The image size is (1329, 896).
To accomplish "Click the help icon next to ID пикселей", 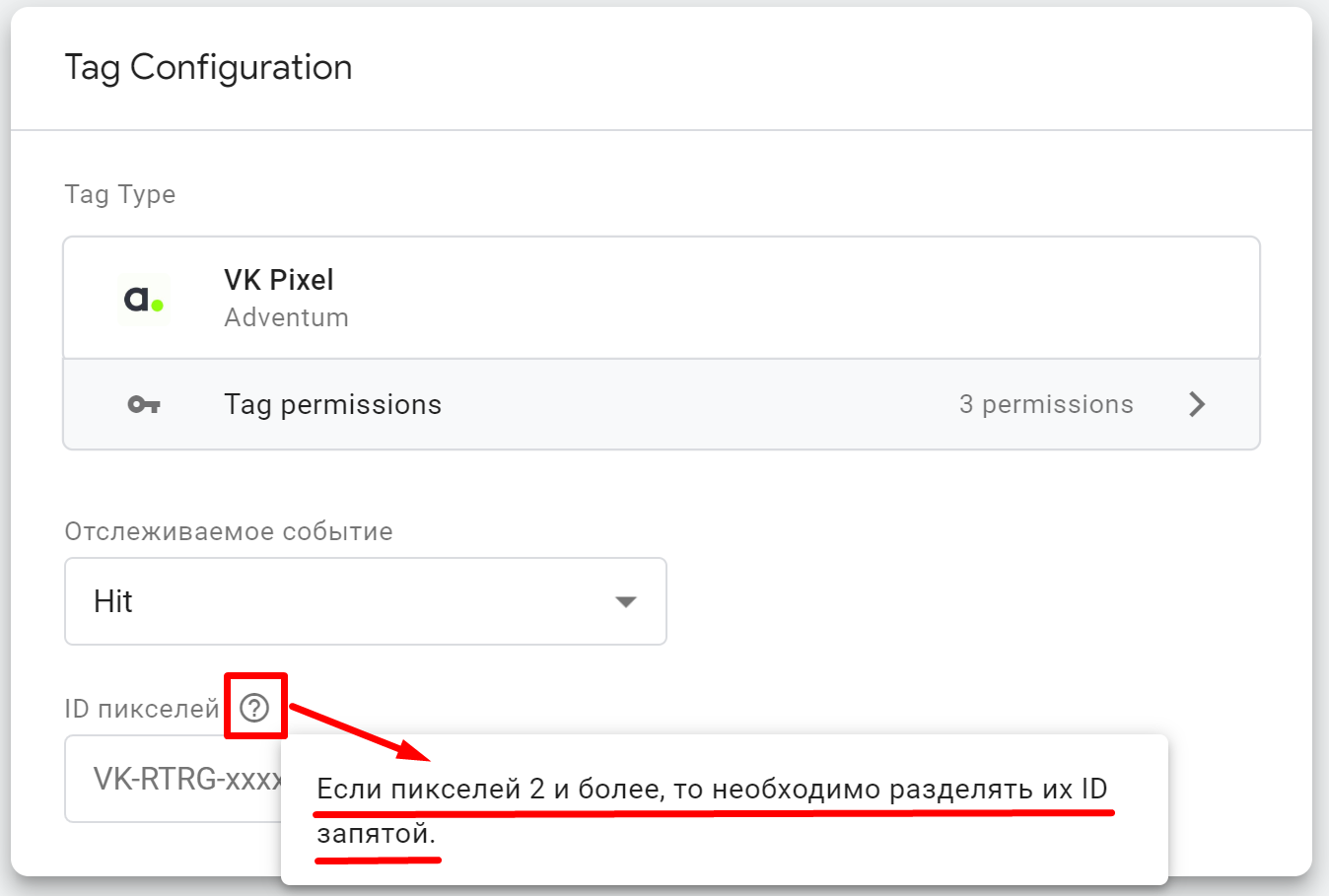I will click(x=254, y=708).
